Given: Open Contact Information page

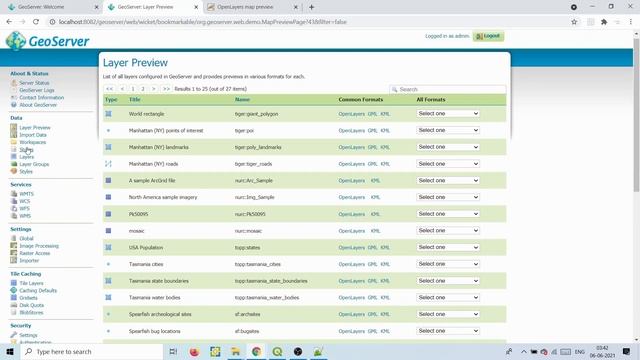Looking at the screenshot, I should pos(42,98).
